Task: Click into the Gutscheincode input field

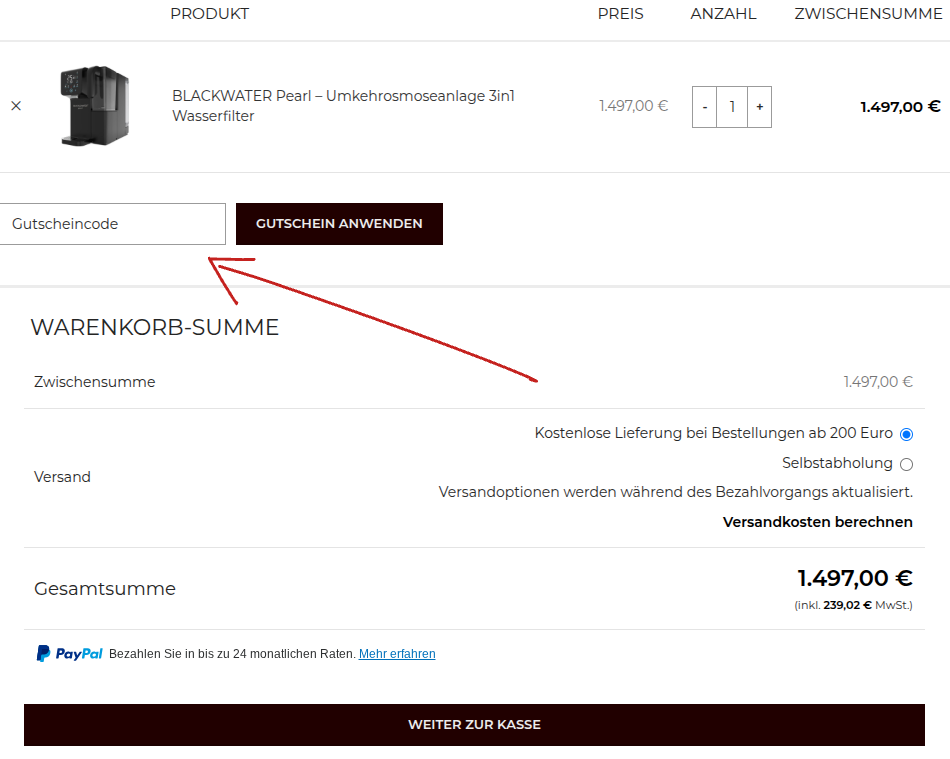Action: point(112,224)
